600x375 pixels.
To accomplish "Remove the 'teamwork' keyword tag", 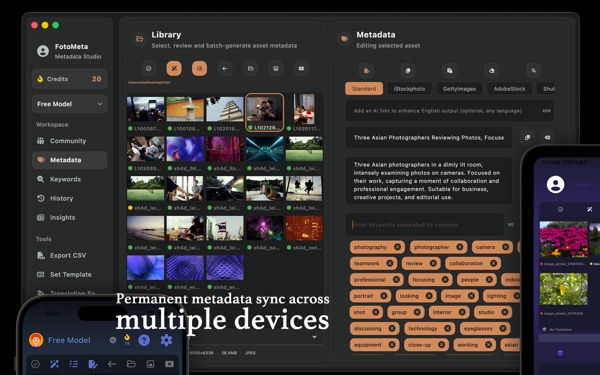I will pyautogui.click(x=390, y=263).
